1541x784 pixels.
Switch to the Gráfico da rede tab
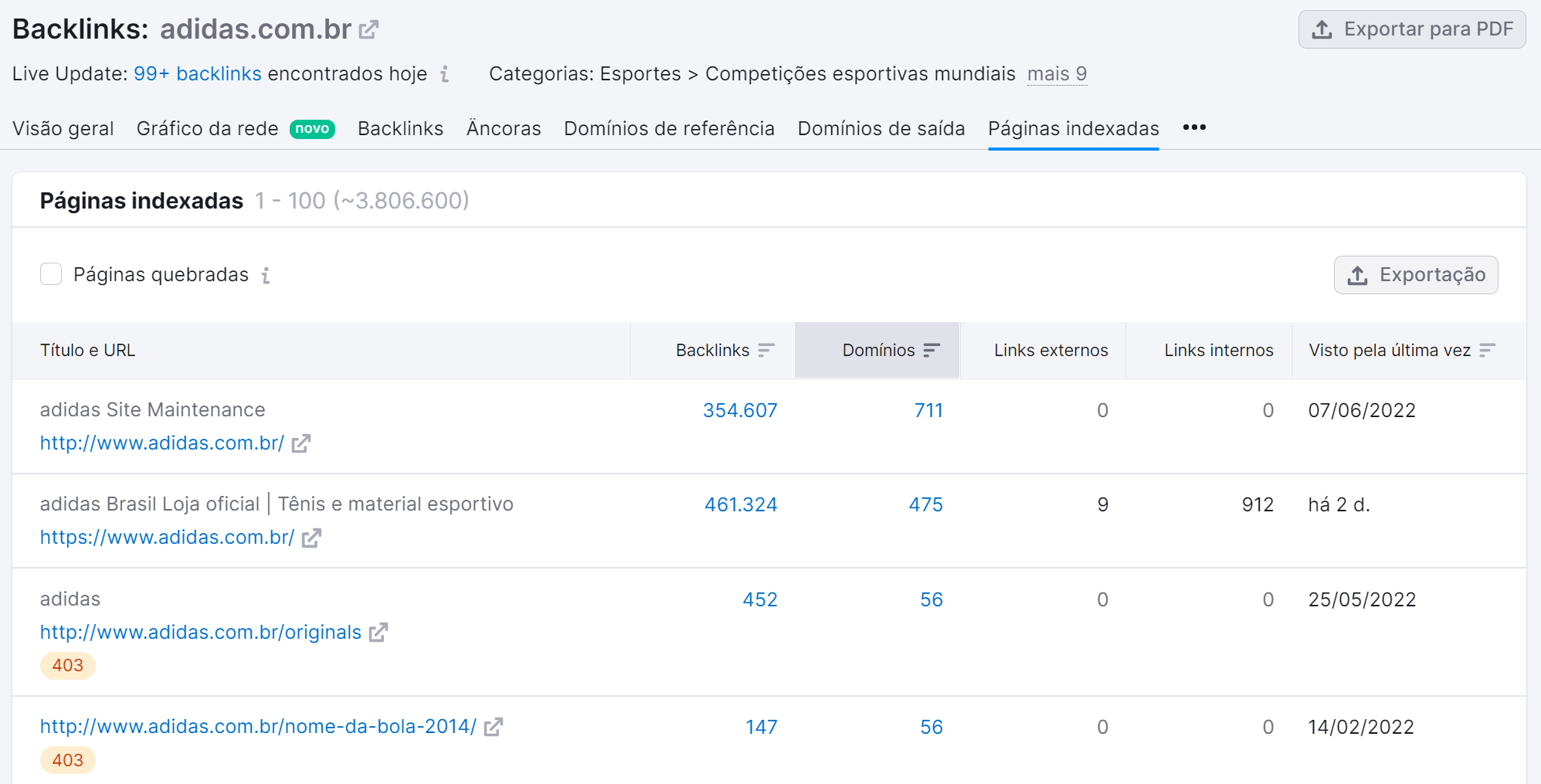(x=207, y=128)
